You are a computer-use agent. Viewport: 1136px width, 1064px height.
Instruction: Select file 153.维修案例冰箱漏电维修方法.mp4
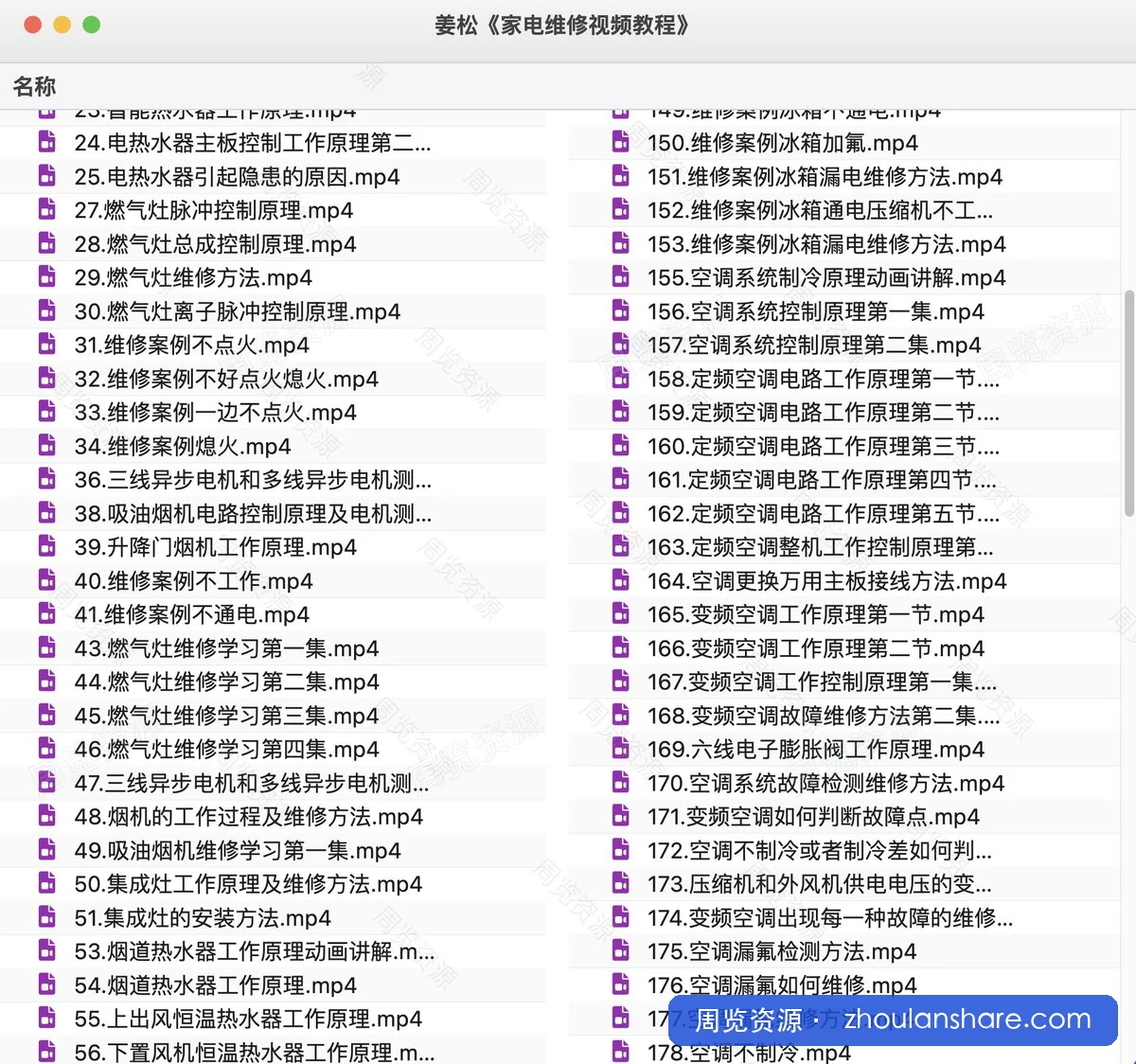pyautogui.click(x=826, y=244)
